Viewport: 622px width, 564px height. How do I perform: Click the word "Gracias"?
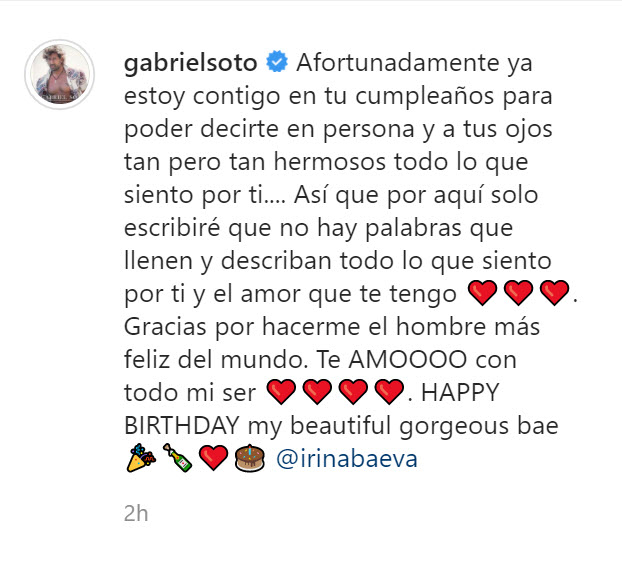coord(165,327)
